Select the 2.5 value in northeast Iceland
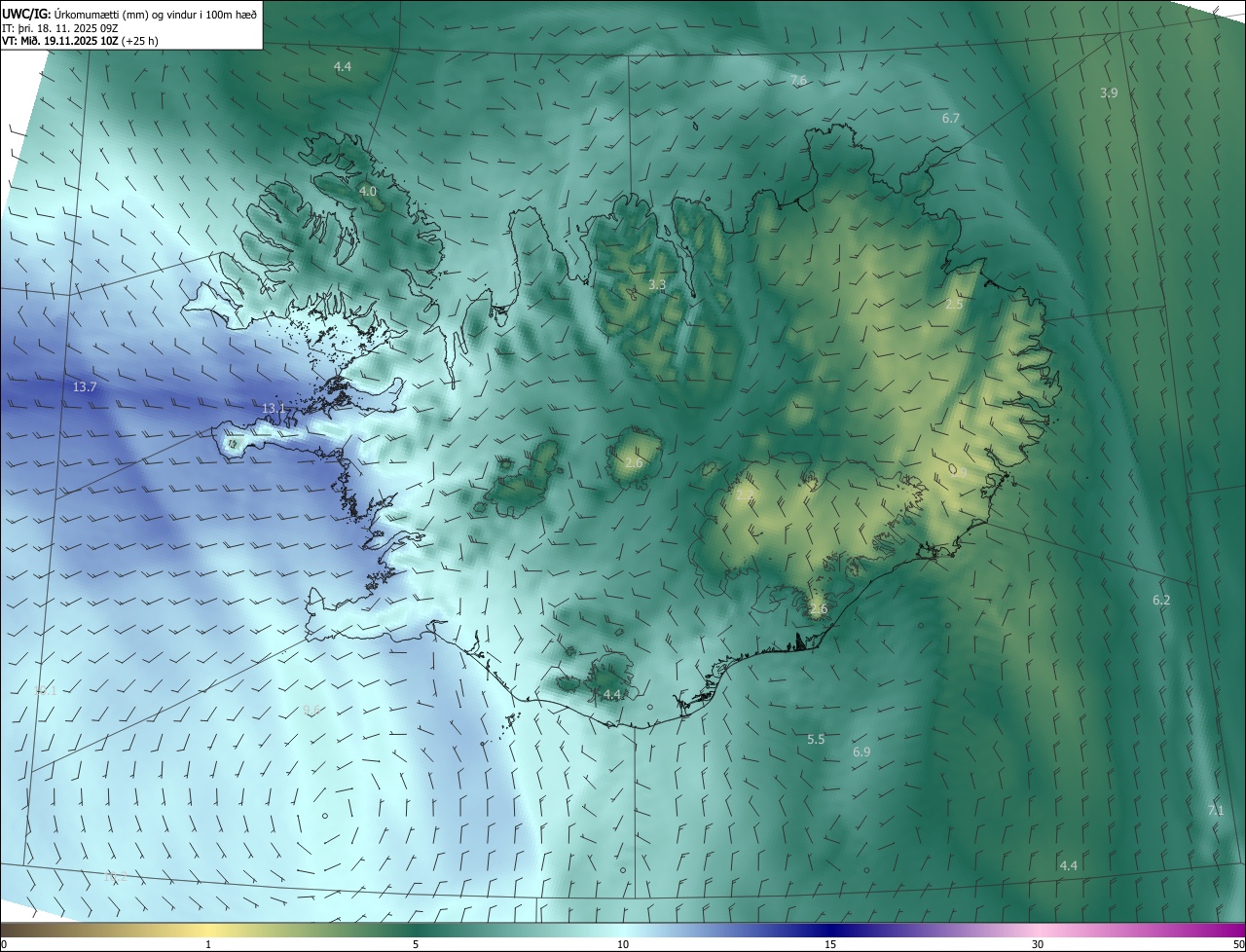Screen dimensions: 1246x952 (954, 305)
